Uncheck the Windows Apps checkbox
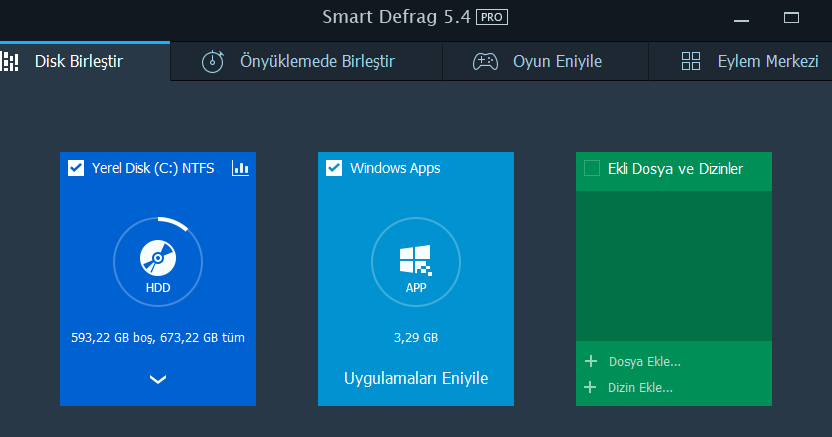The height and width of the screenshot is (437, 832). pyautogui.click(x=334, y=168)
